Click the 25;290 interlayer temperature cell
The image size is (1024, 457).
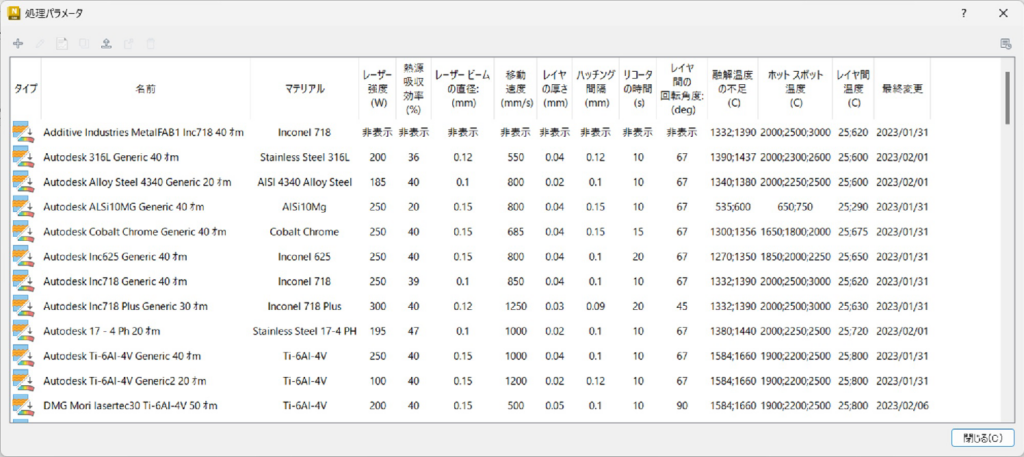pyautogui.click(x=853, y=207)
